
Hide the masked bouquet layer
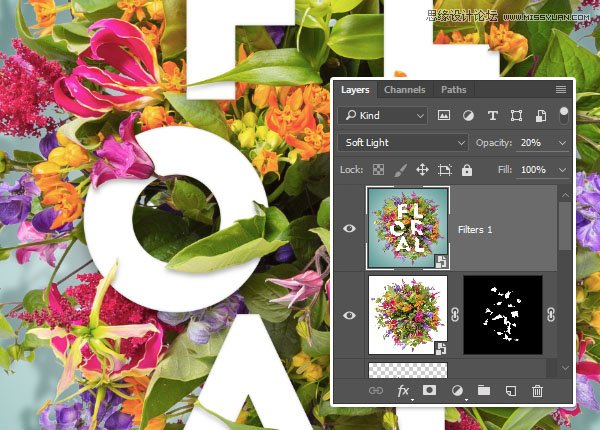pyautogui.click(x=349, y=315)
